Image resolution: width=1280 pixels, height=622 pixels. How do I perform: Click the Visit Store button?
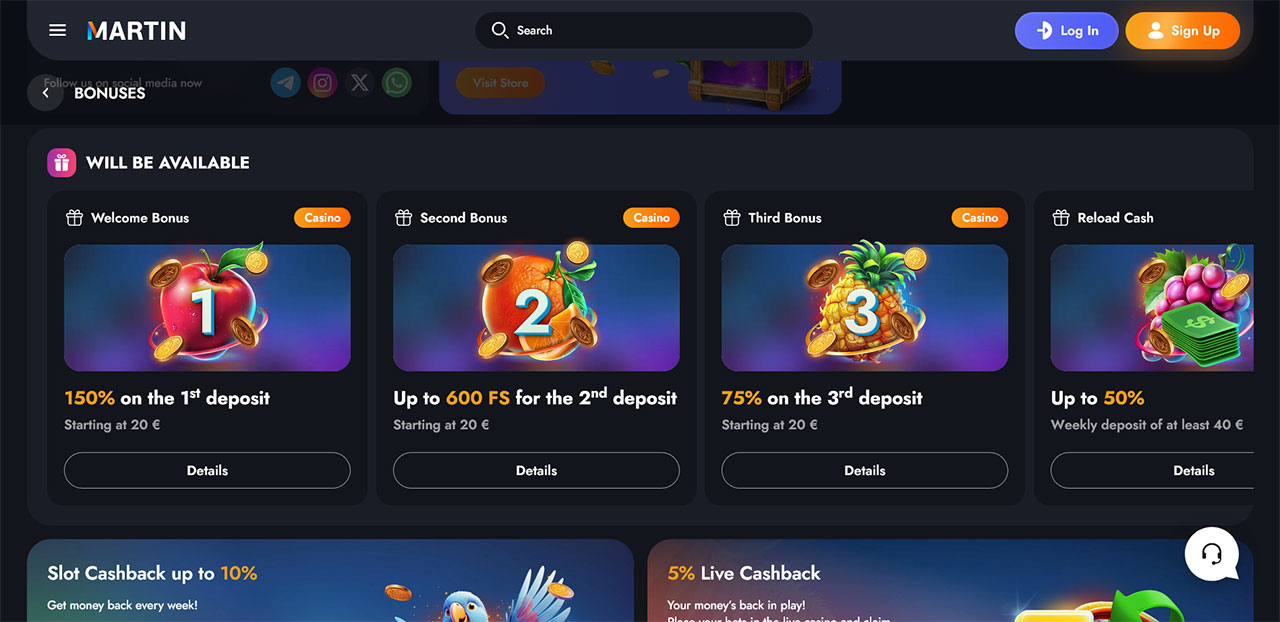point(500,83)
